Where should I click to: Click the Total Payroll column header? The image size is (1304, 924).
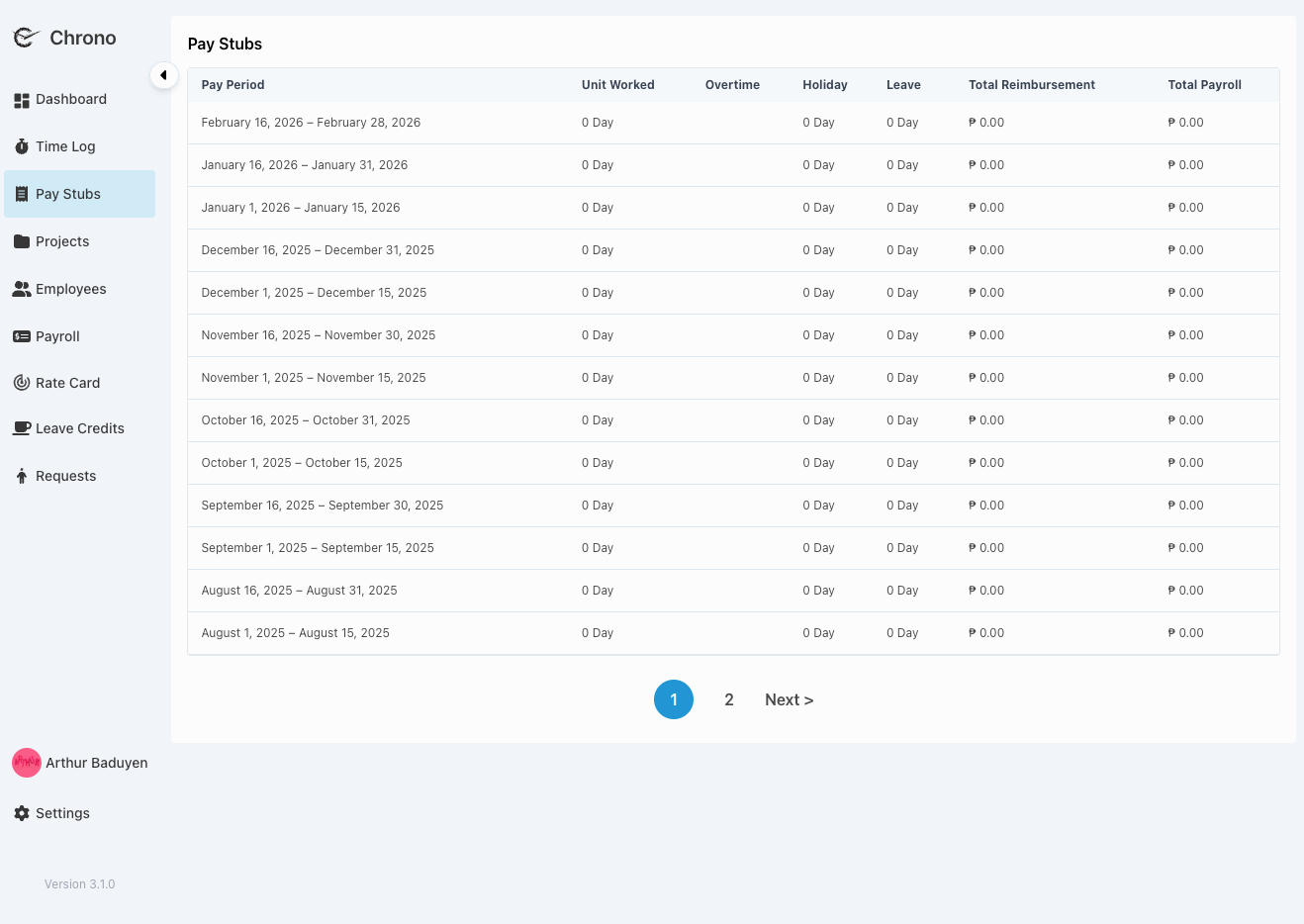(x=1204, y=85)
